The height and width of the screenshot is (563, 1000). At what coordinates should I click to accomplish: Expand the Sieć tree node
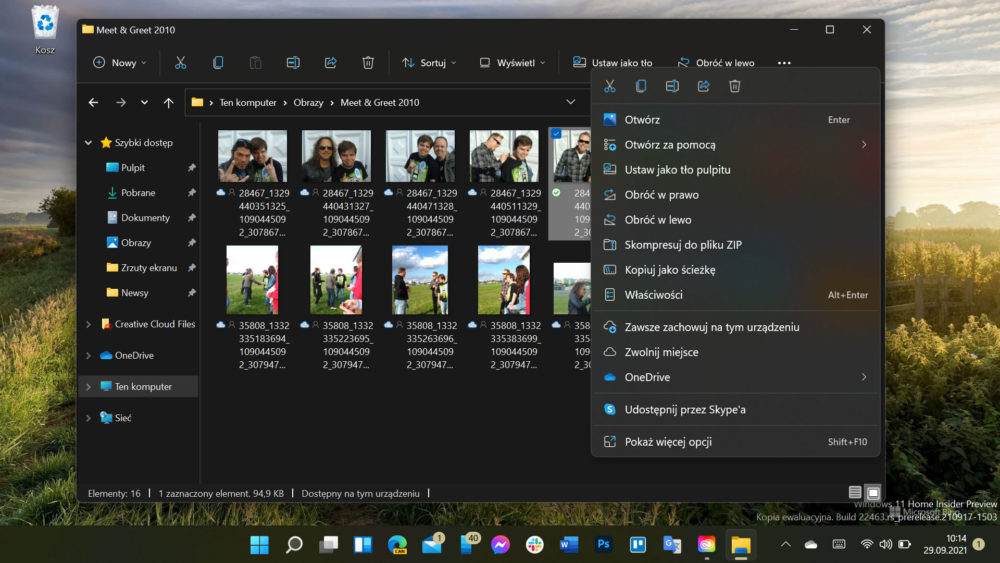coord(89,418)
